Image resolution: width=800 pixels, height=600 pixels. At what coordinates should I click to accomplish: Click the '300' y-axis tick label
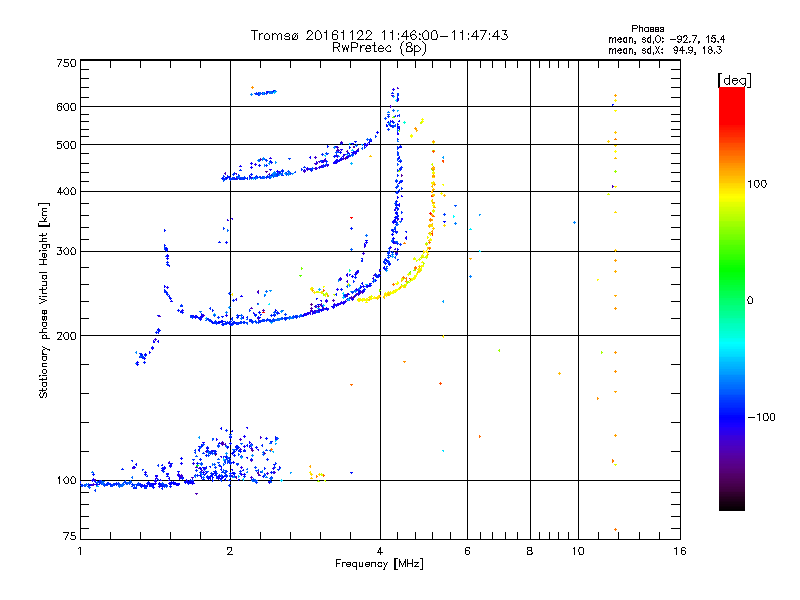(x=66, y=251)
